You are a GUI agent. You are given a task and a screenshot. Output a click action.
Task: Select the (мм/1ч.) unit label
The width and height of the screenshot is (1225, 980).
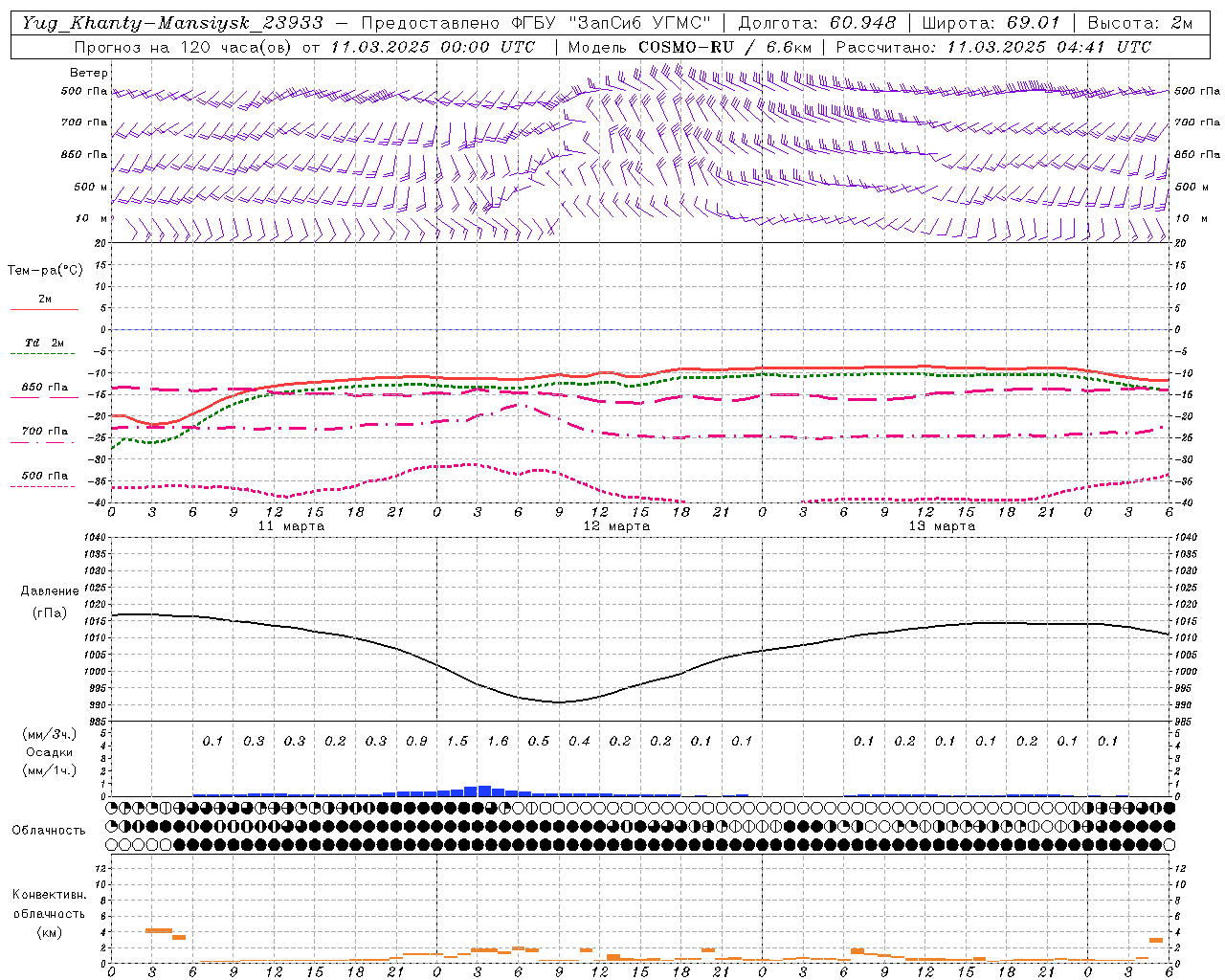coord(50,770)
